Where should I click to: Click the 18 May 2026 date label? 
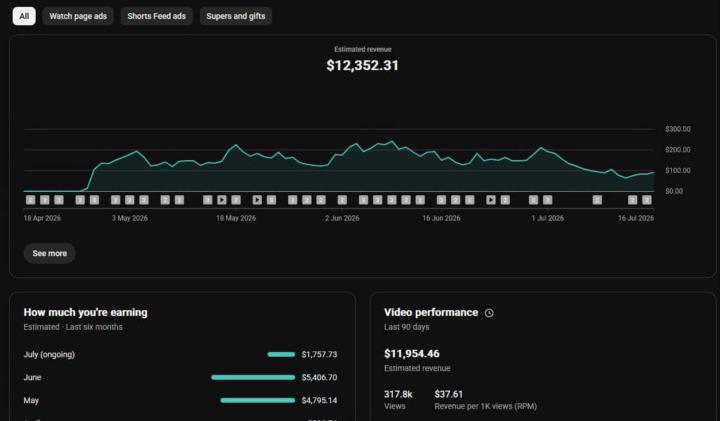(x=236, y=218)
